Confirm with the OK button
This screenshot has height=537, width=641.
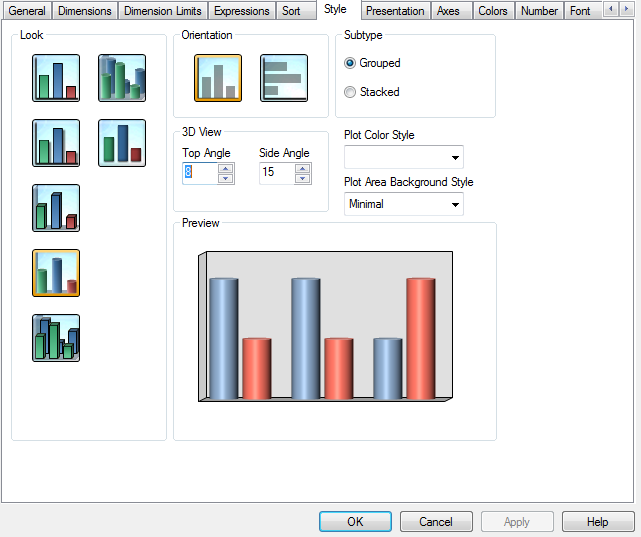(355, 521)
